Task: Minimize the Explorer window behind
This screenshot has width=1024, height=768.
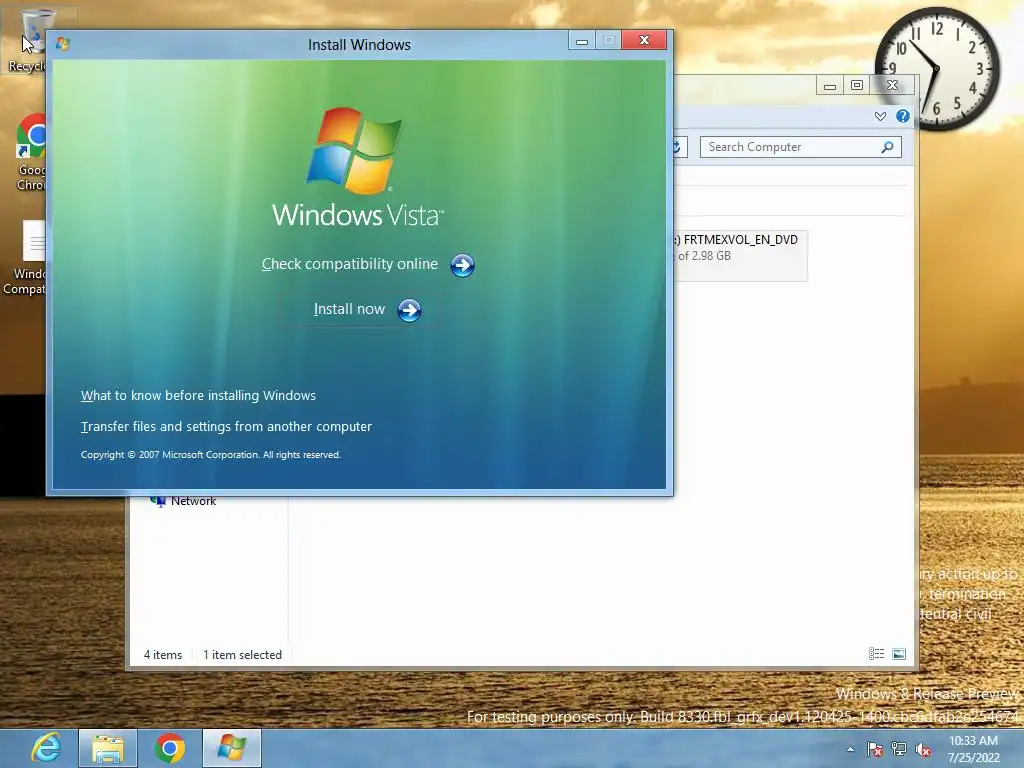Action: click(830, 86)
